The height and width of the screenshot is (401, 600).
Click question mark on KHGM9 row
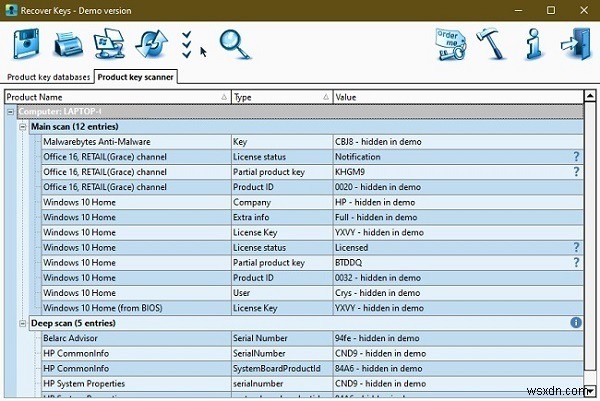[576, 172]
